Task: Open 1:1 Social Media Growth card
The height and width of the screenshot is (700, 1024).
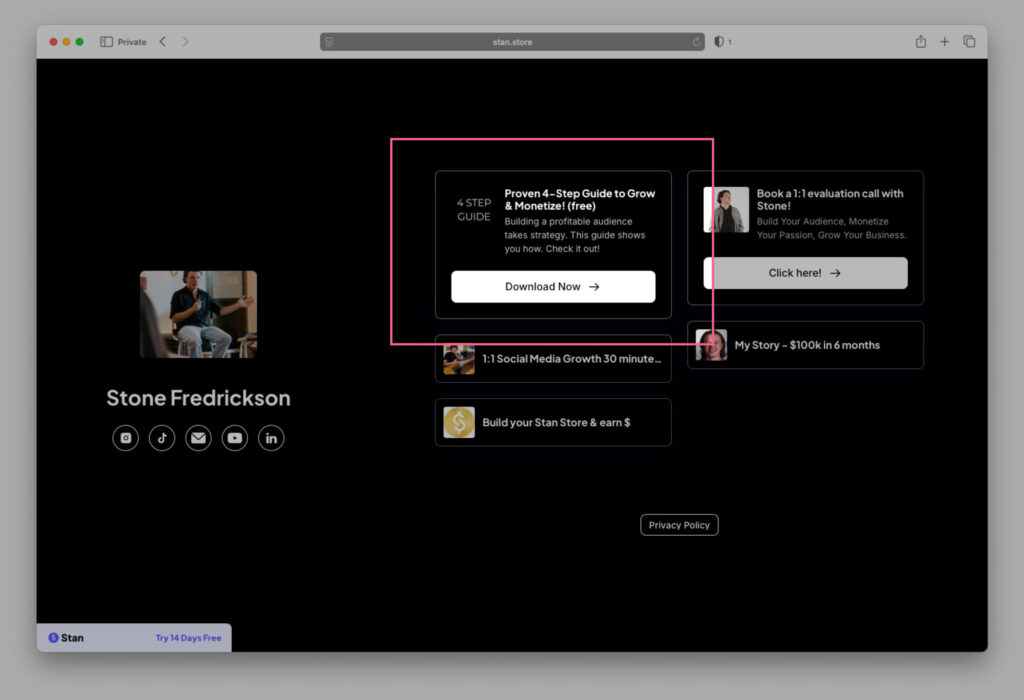Action: pos(553,359)
